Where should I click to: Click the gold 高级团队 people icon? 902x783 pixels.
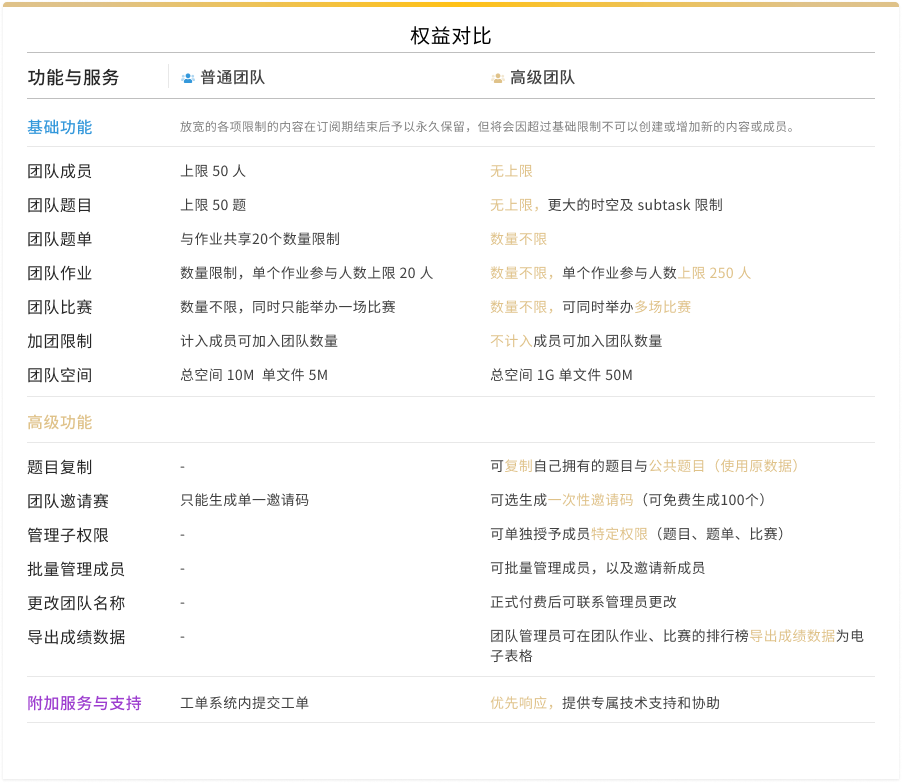(x=497, y=78)
